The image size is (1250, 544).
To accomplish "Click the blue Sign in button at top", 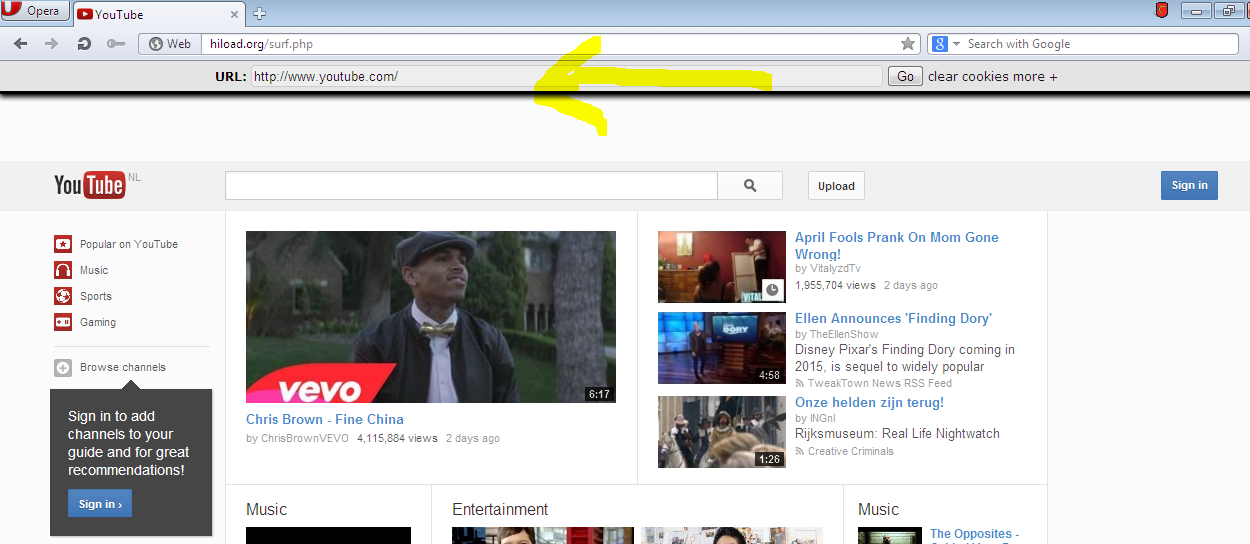I will tap(1189, 185).
